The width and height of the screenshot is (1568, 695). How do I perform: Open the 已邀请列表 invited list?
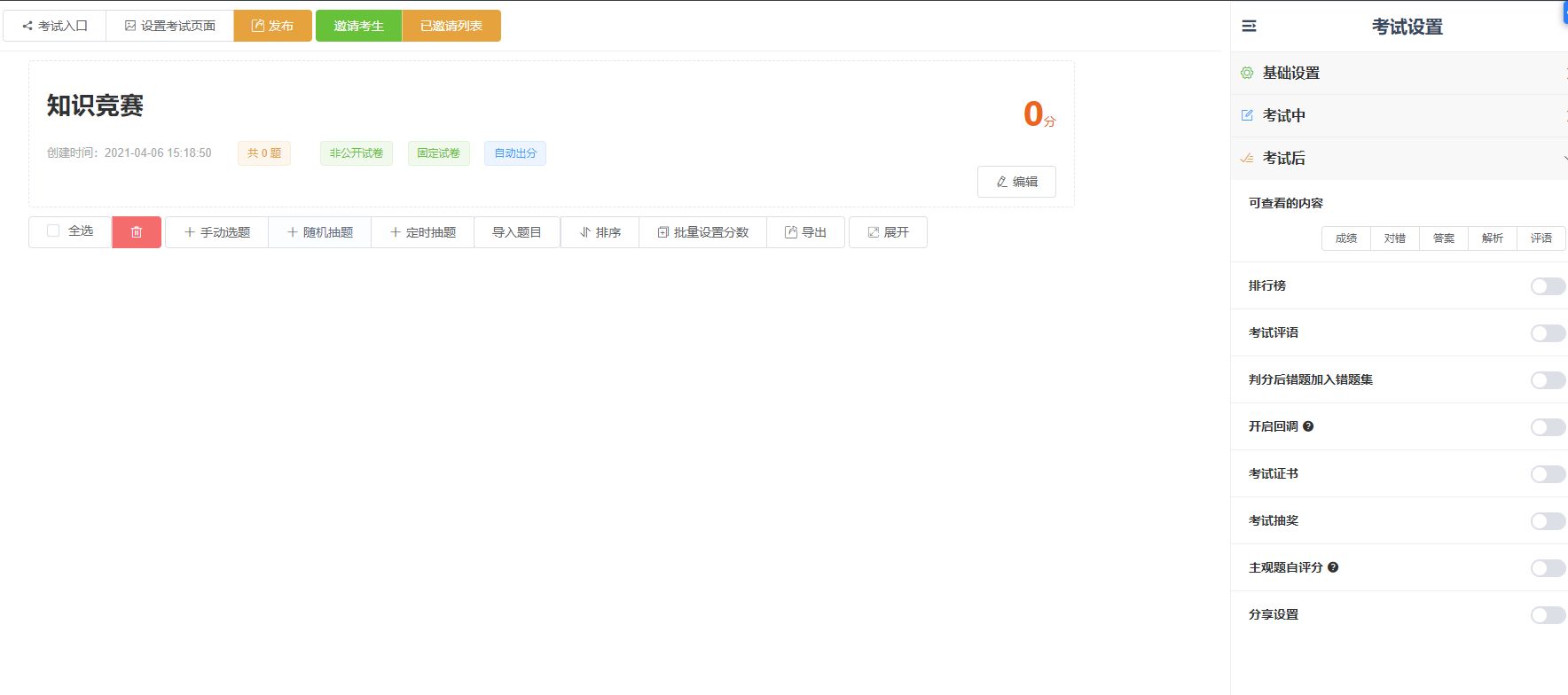tap(451, 26)
